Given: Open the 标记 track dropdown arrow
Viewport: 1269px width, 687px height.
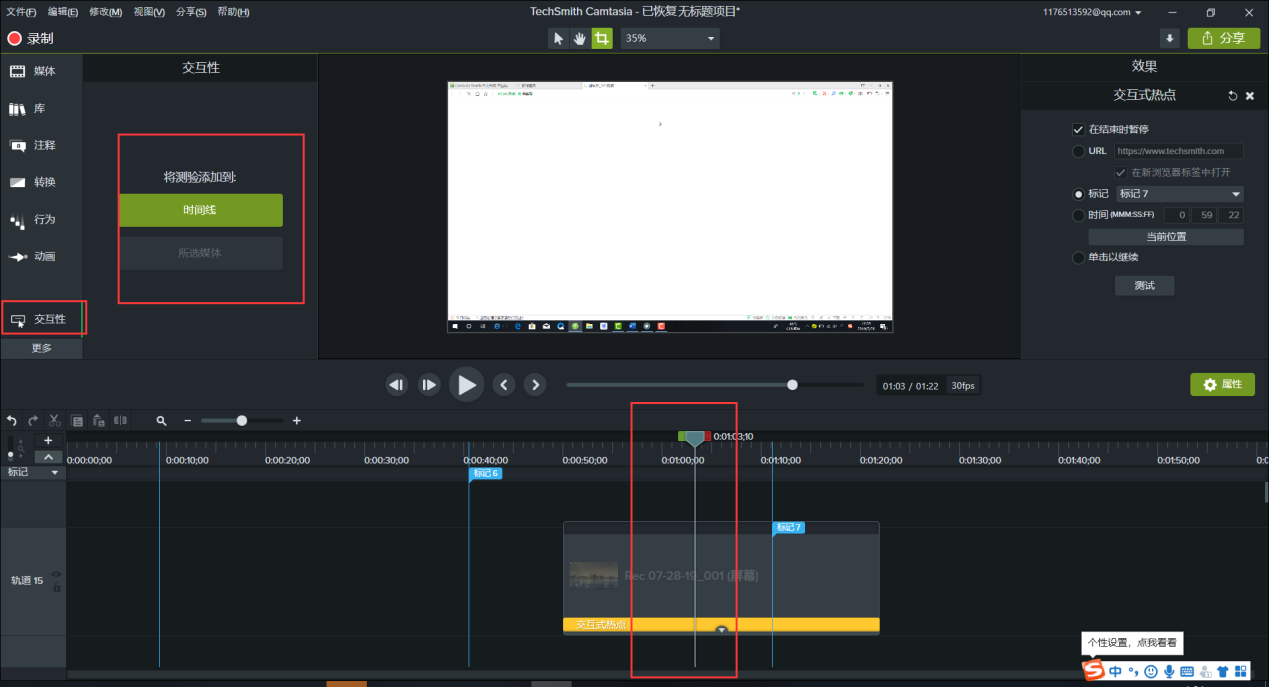Looking at the screenshot, I should 55,473.
